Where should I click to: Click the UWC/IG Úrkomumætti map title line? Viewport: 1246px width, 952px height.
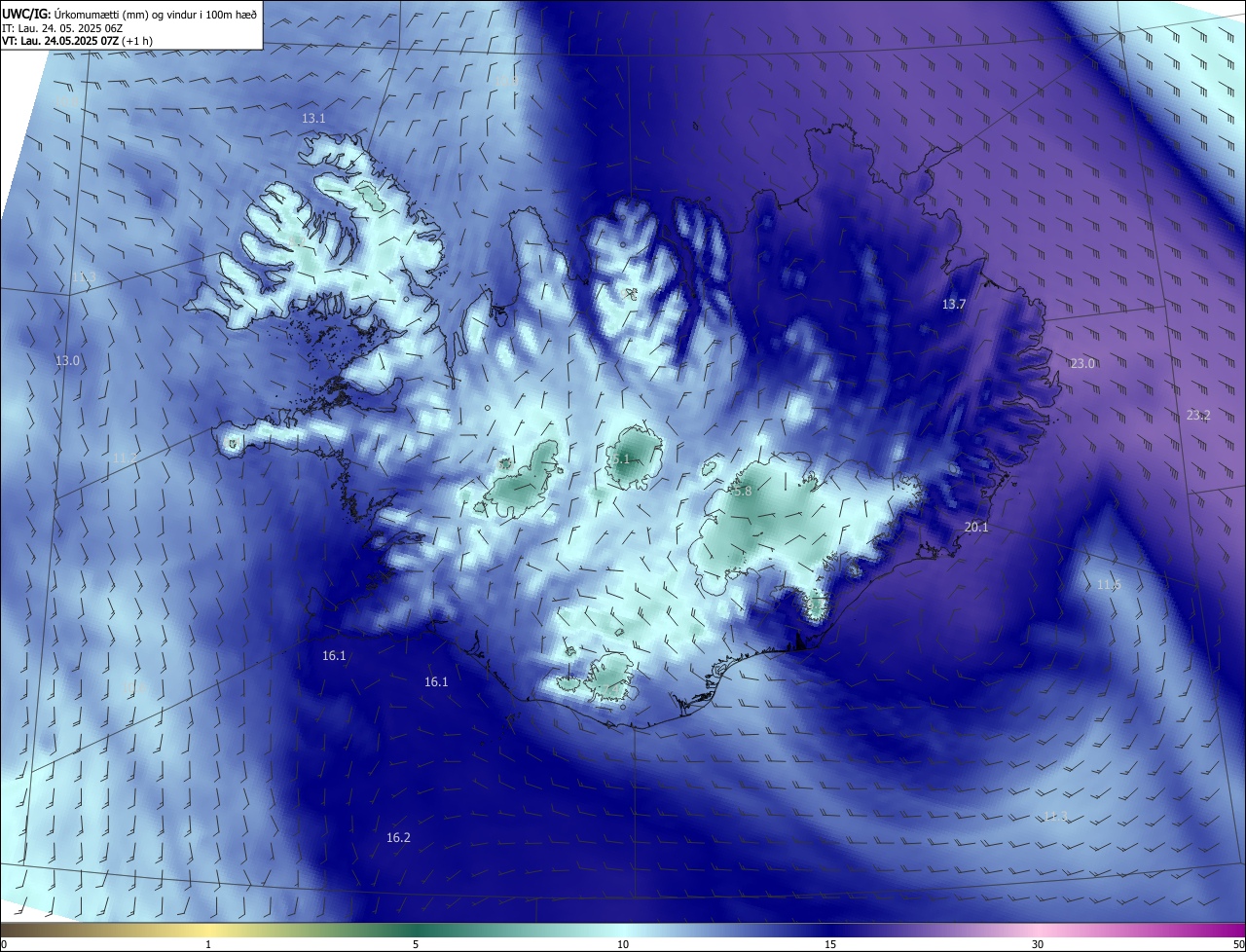pyautogui.click(x=129, y=14)
